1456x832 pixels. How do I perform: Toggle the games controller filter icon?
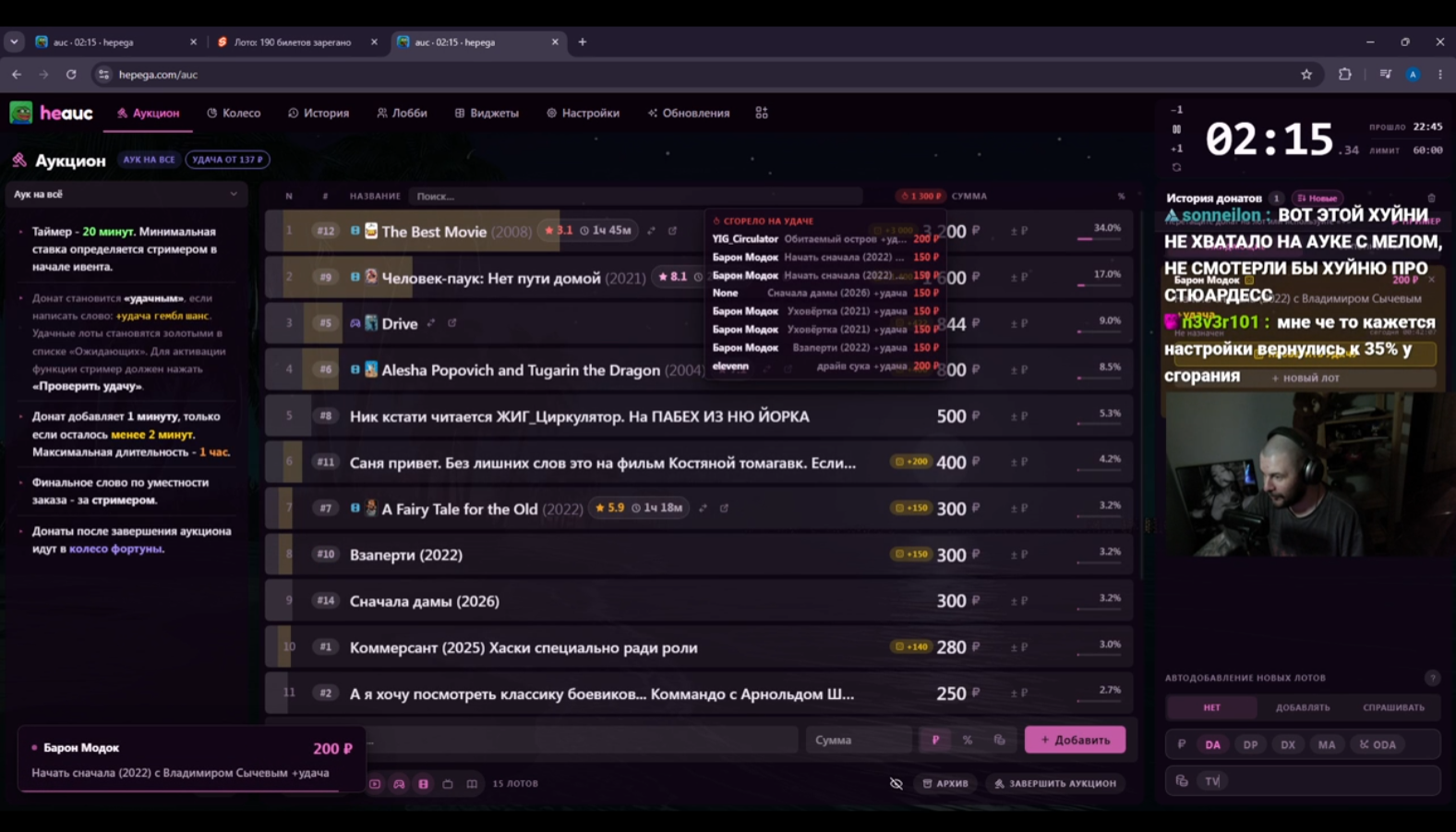coord(399,784)
